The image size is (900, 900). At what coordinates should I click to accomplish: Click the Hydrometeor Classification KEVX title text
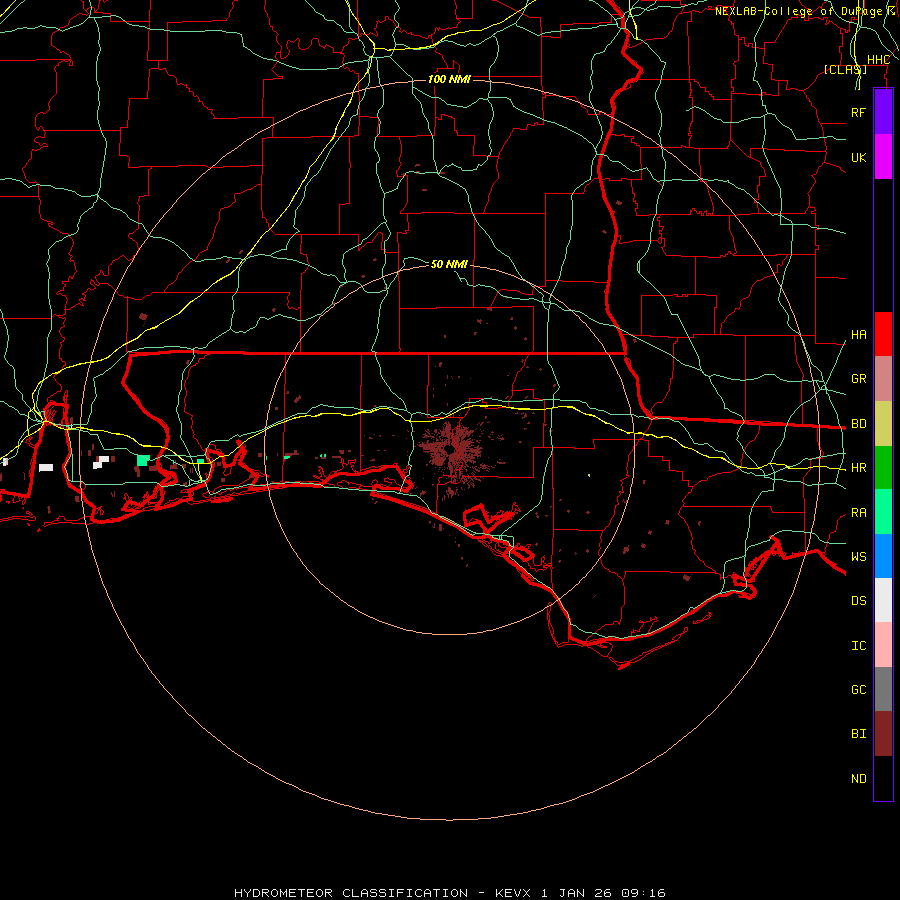click(x=449, y=893)
